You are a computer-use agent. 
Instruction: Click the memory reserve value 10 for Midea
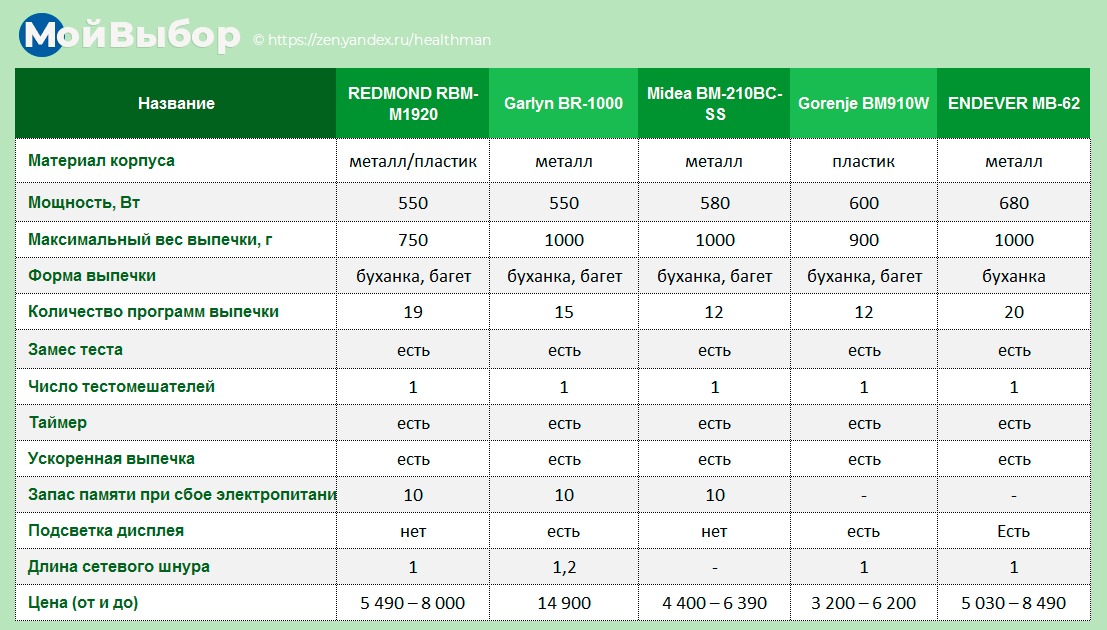click(714, 495)
